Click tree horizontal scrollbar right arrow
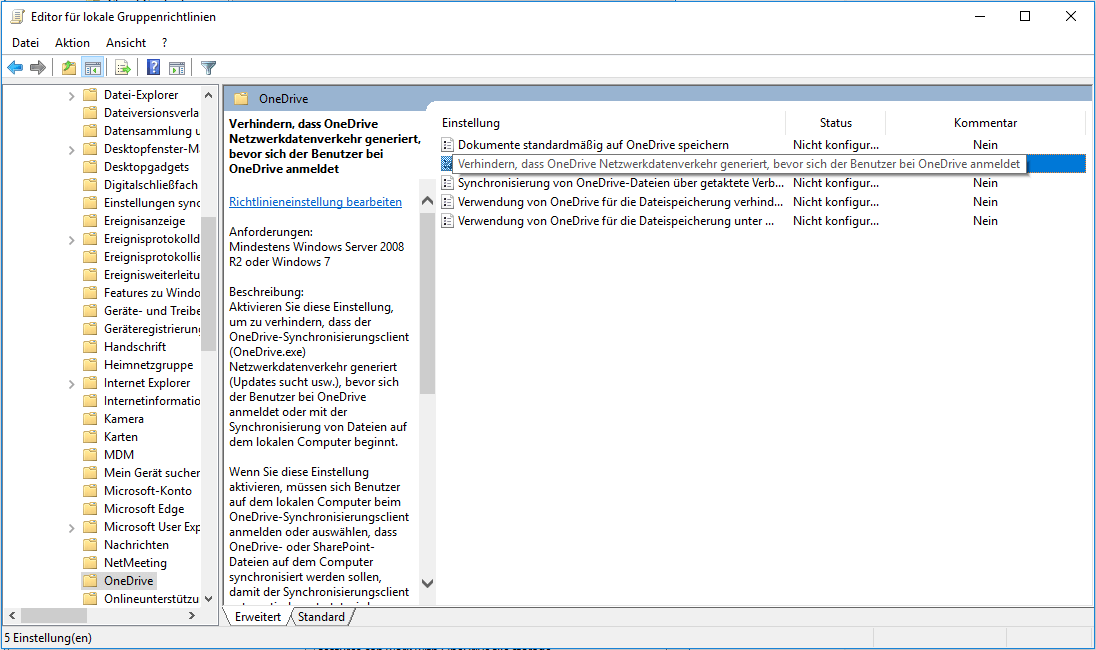This screenshot has width=1096, height=650. tap(192, 616)
